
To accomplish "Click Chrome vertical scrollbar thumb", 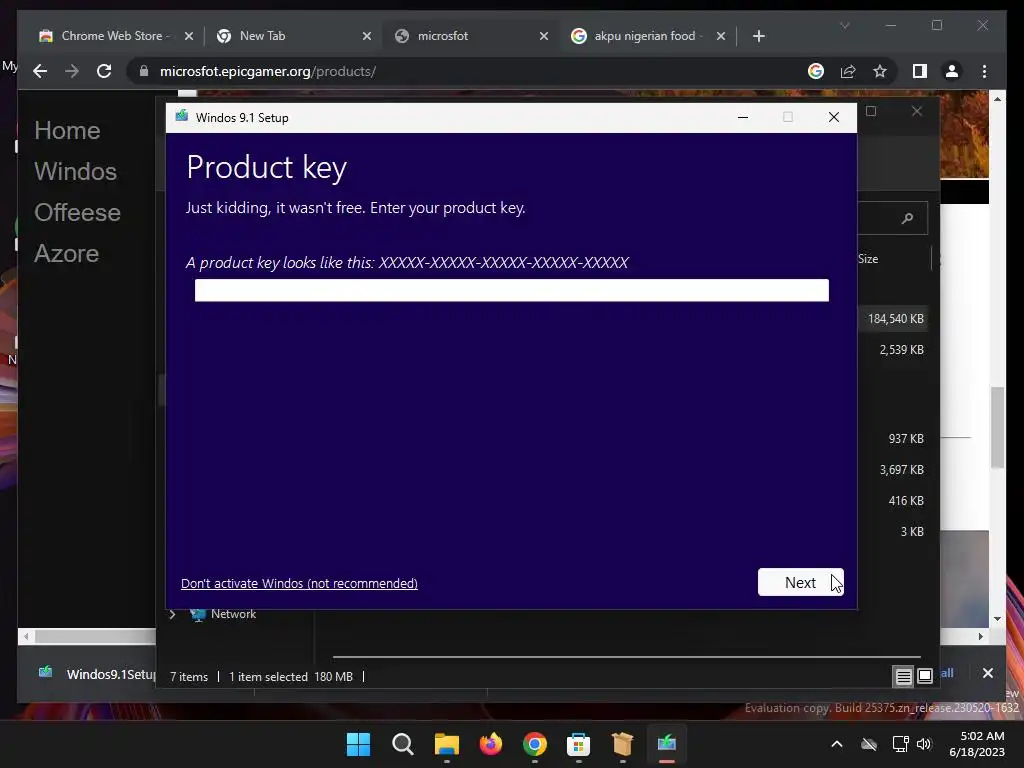I will 997,427.
